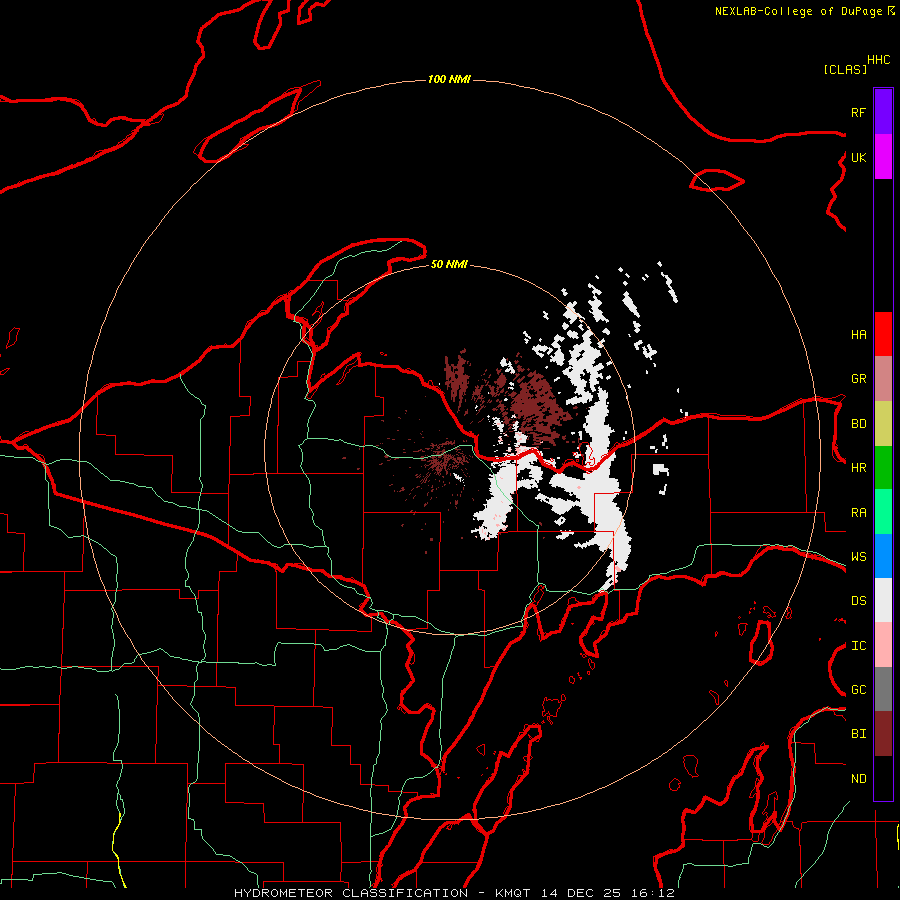Click the GC legend label
Screen dimensions: 900x900
click(858, 690)
